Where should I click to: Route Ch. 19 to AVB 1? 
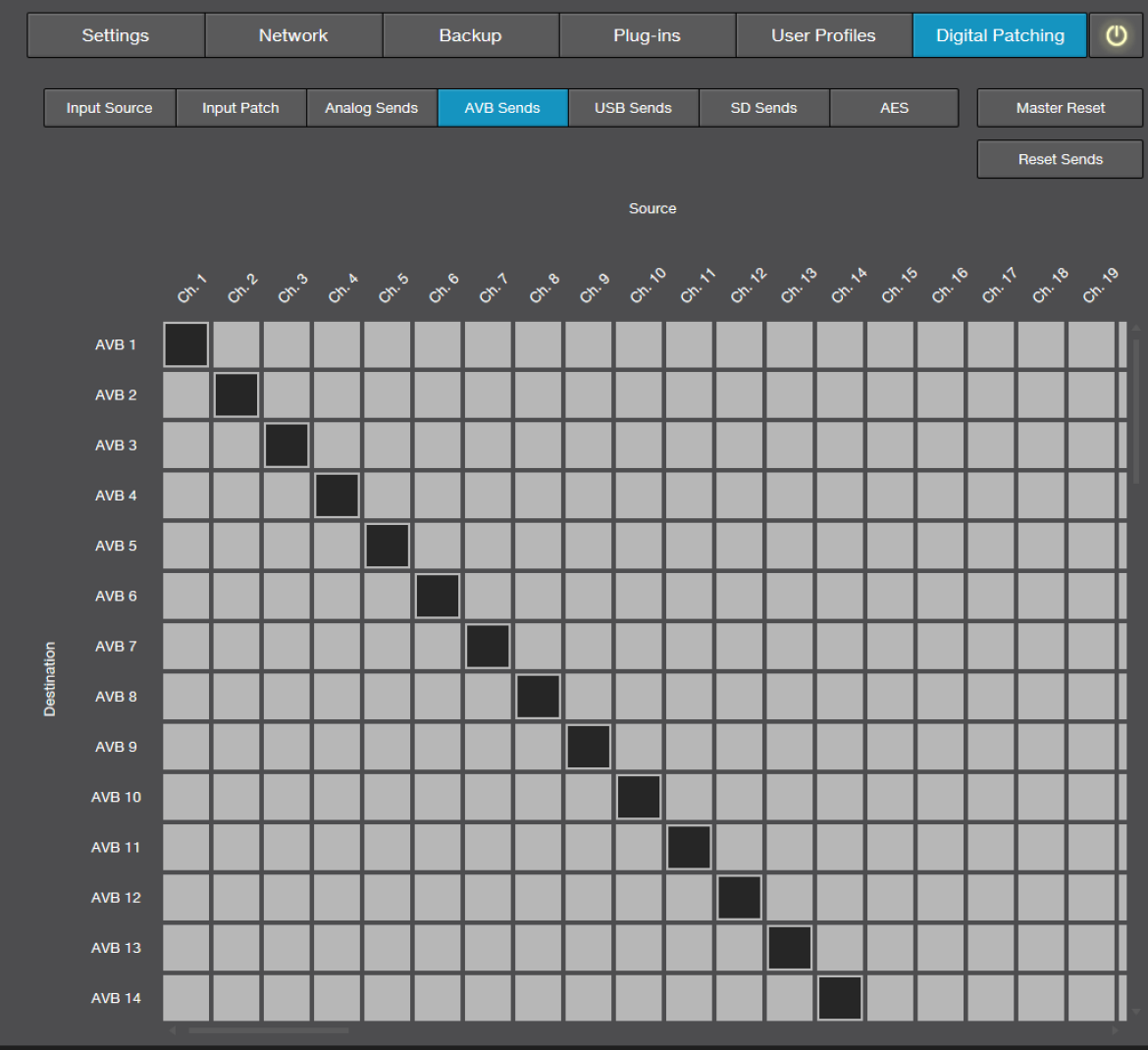(1092, 344)
